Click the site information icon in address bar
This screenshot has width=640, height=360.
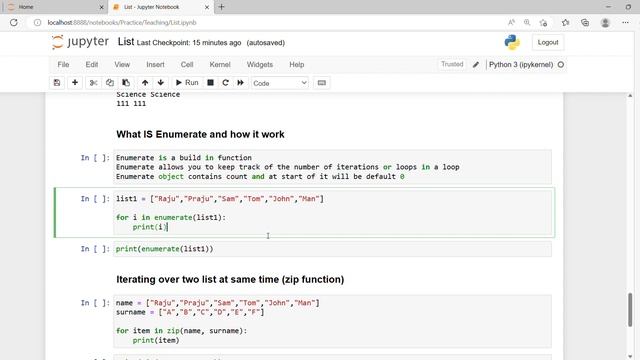click(37, 22)
